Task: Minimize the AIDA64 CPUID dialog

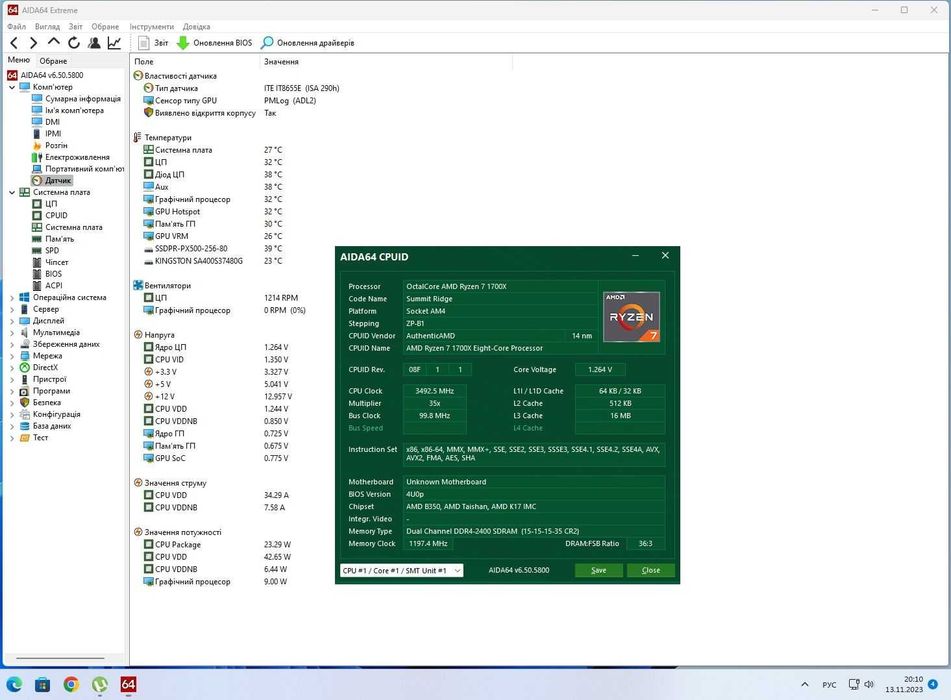Action: pos(635,256)
